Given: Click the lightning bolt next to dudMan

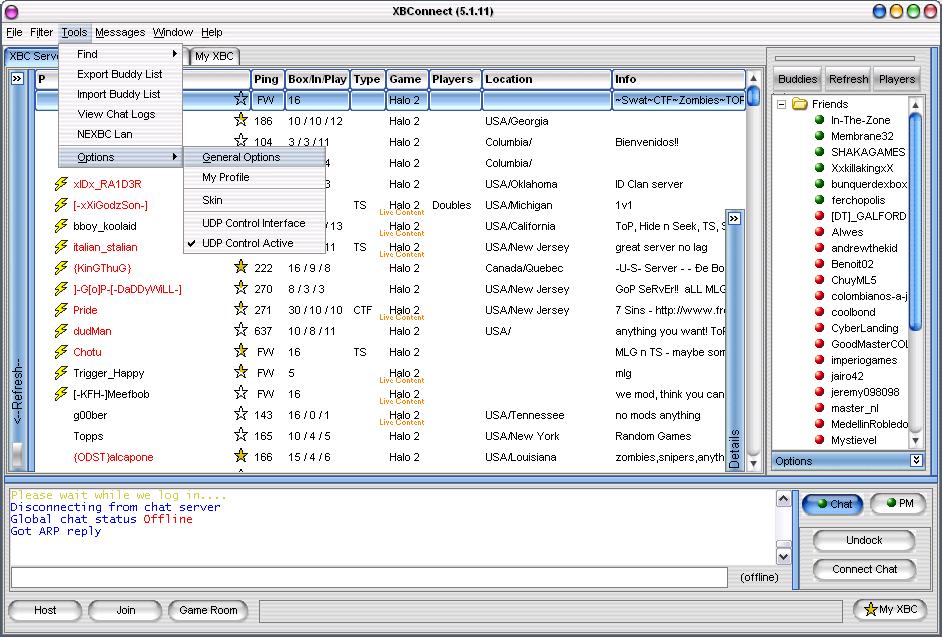Looking at the screenshot, I should 61,331.
